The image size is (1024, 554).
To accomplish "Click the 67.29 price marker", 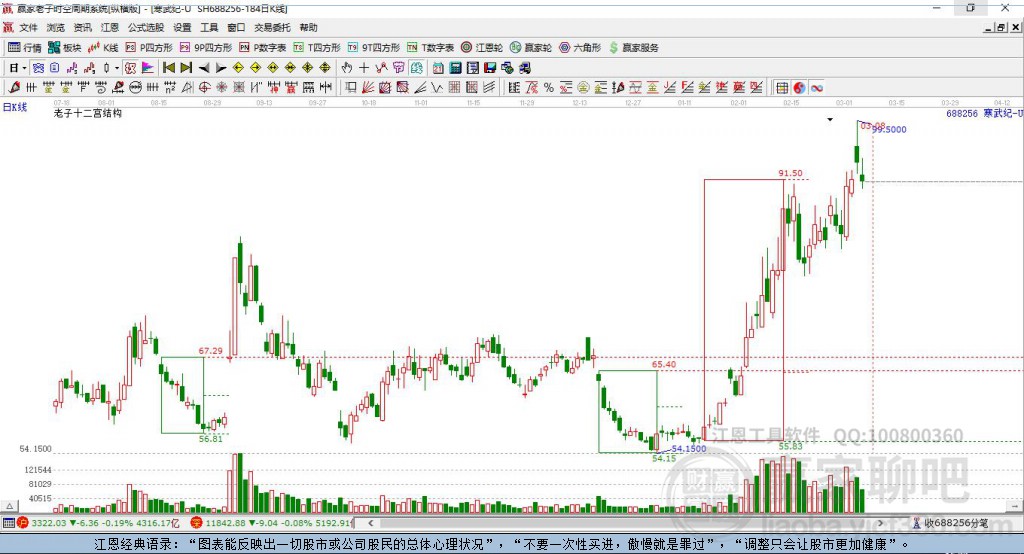I will coord(210,351).
